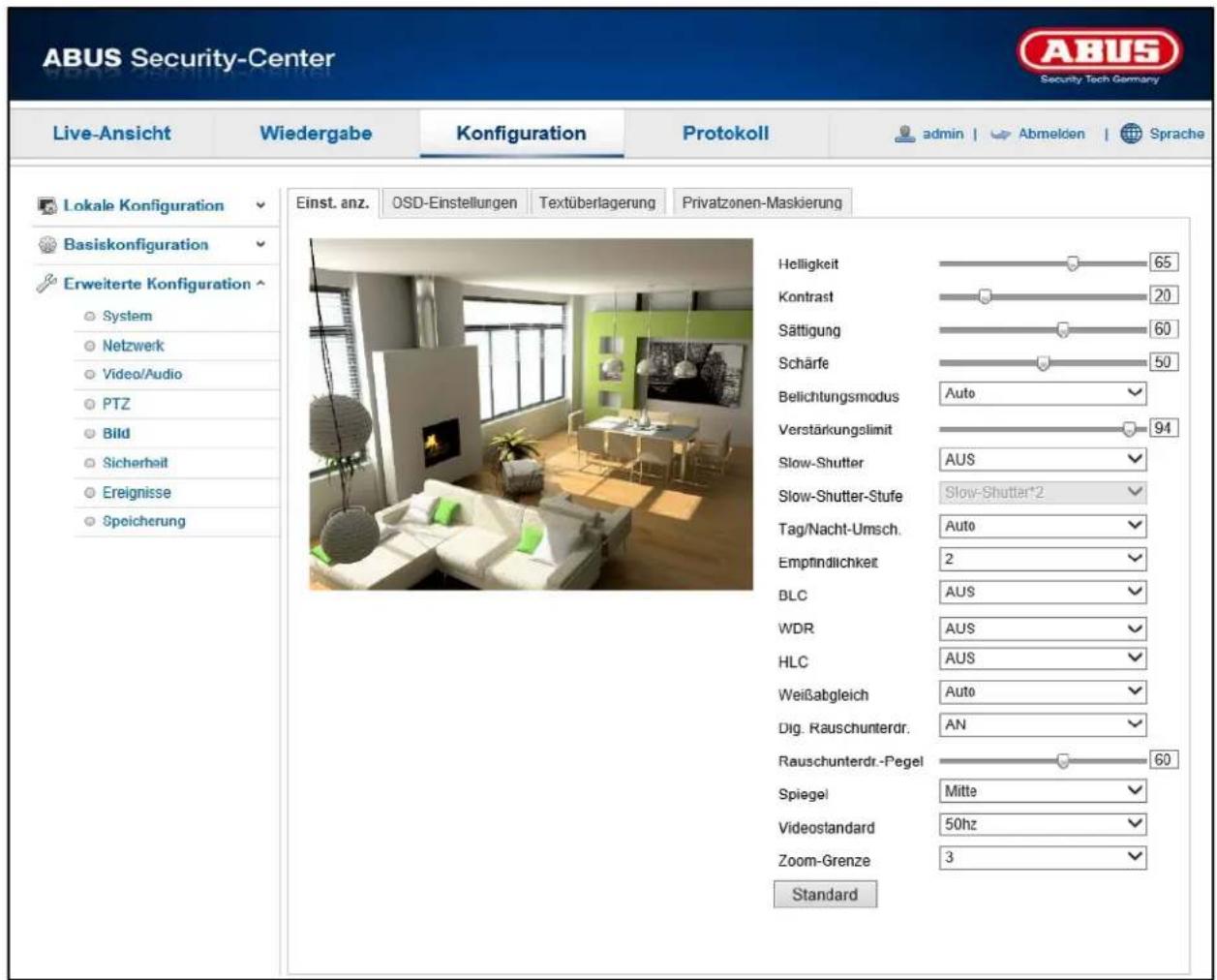Expand the Basiskonfiguration section
The width and height of the screenshot is (1217, 980).
click(x=260, y=245)
